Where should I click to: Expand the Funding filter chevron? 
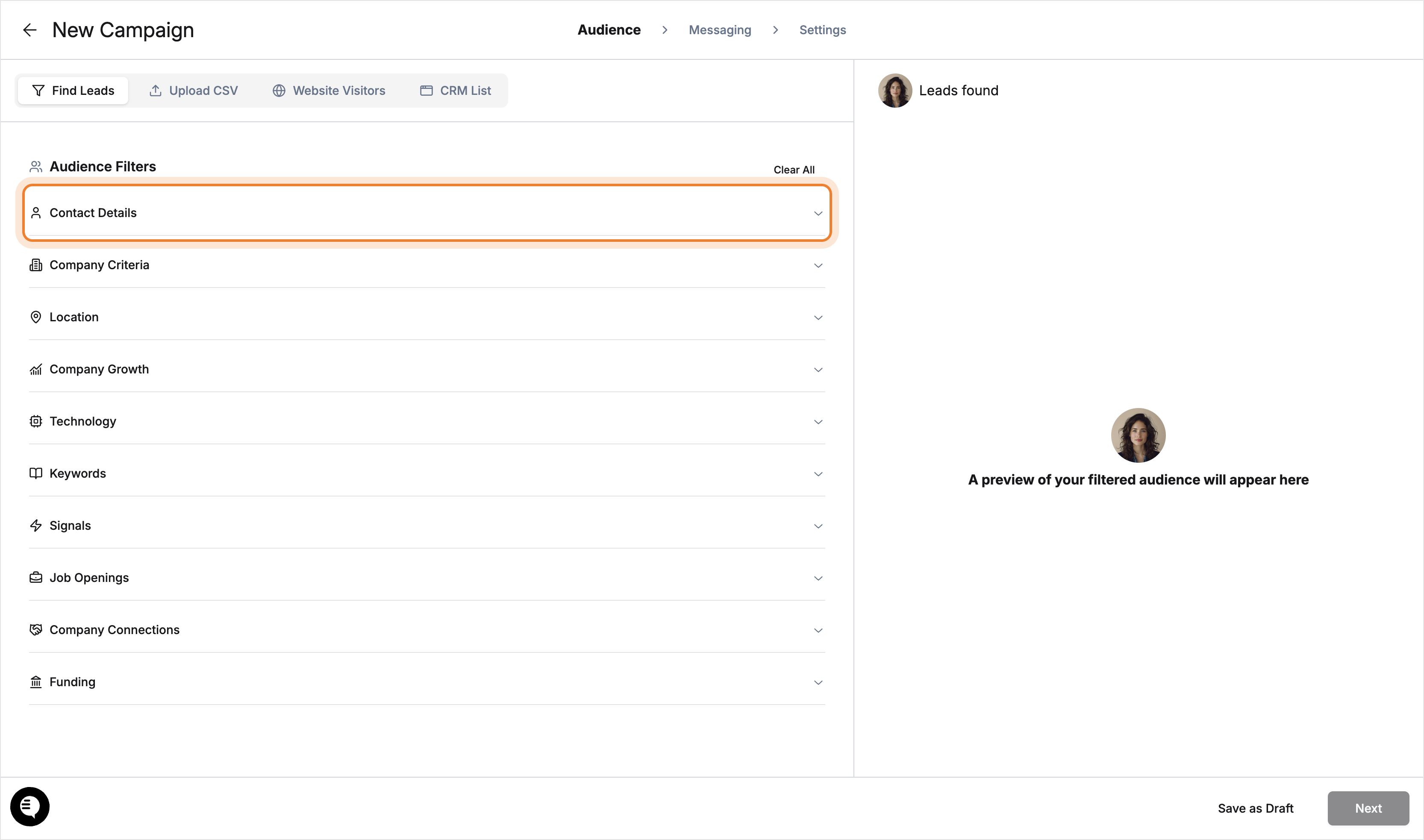pyautogui.click(x=818, y=682)
